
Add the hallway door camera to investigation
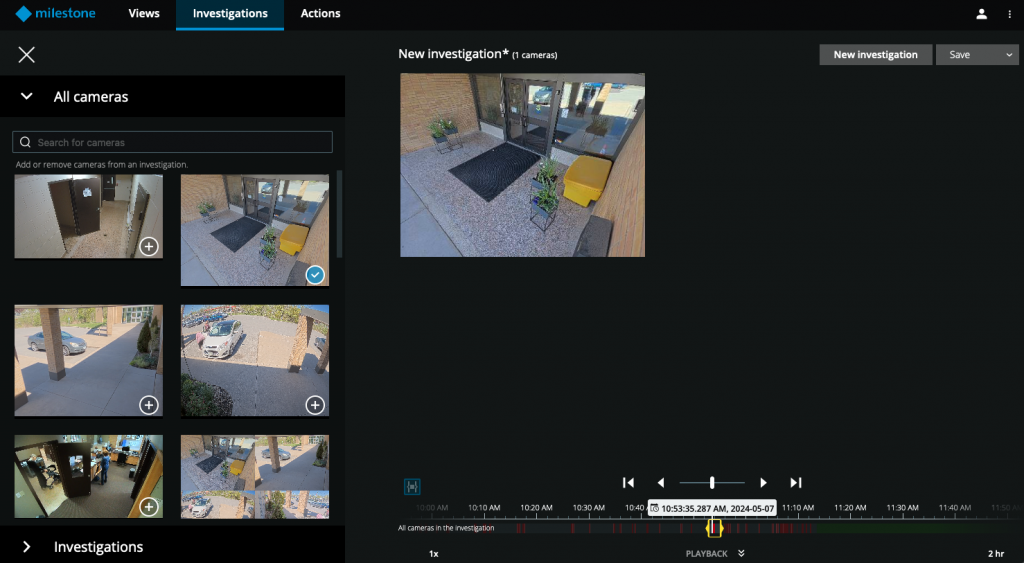click(x=148, y=246)
